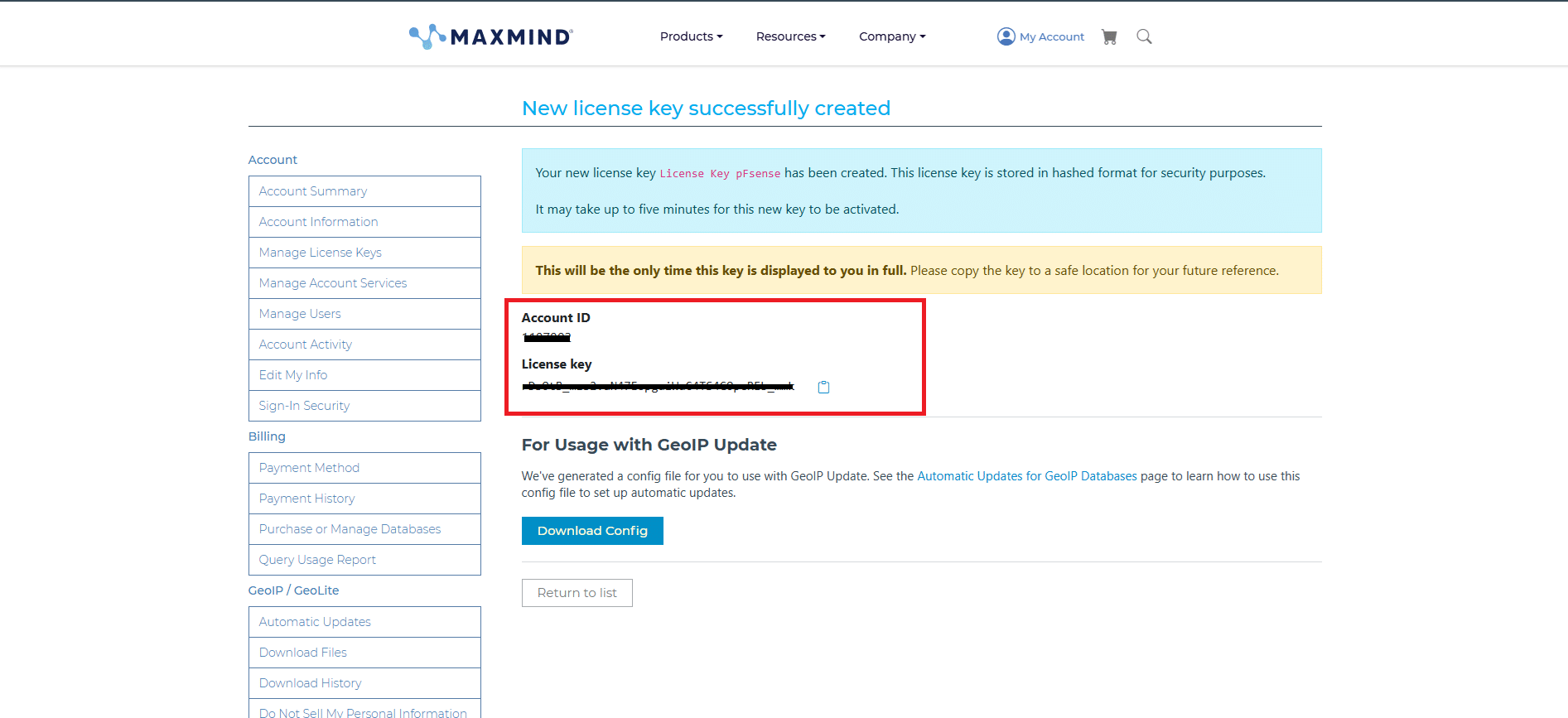The width and height of the screenshot is (1568, 718).
Task: Click the redacted license key value
Action: point(658,386)
